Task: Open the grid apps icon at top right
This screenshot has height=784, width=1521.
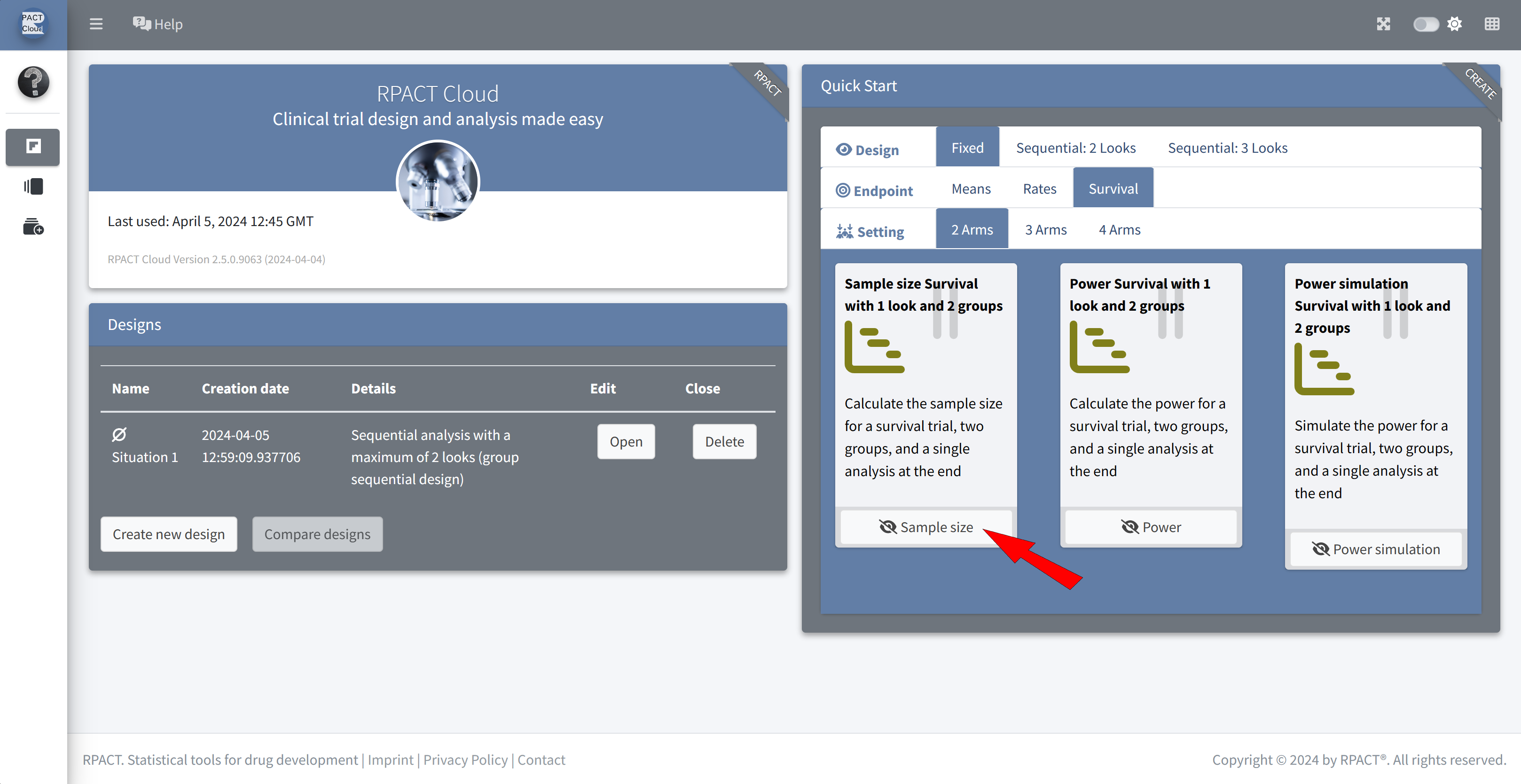Action: coord(1491,24)
